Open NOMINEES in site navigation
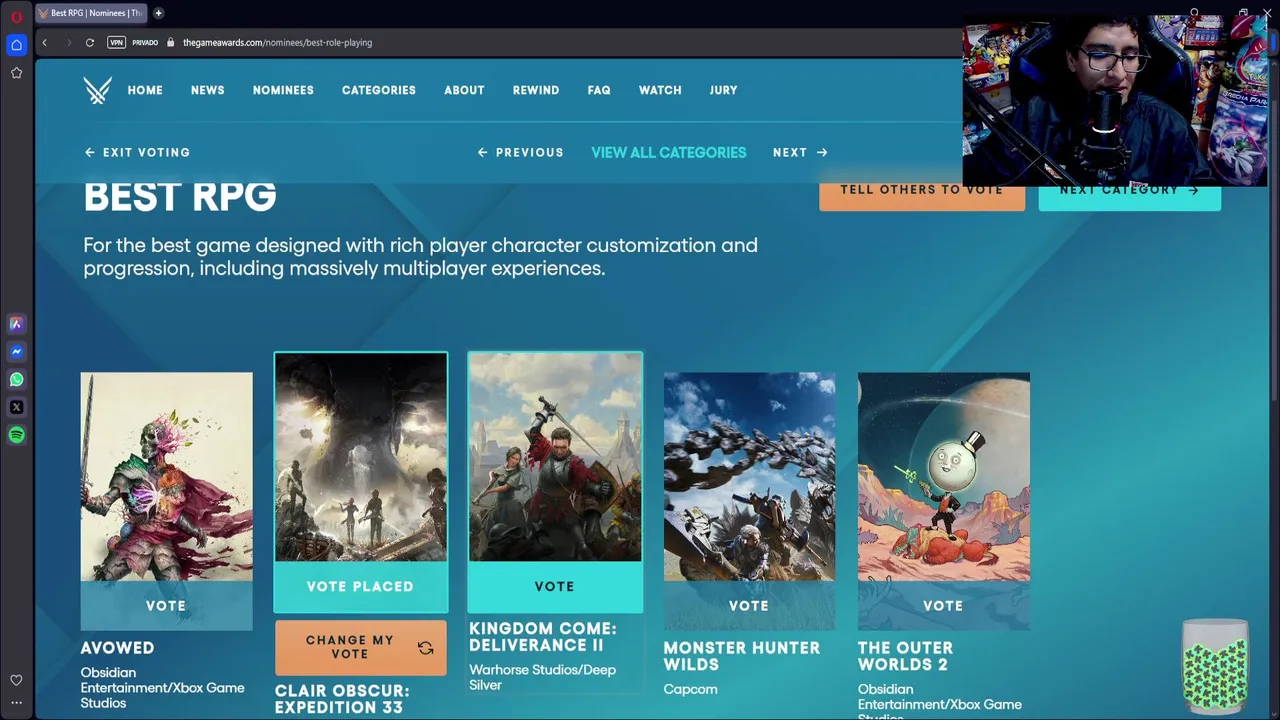This screenshot has width=1280, height=720. [283, 90]
